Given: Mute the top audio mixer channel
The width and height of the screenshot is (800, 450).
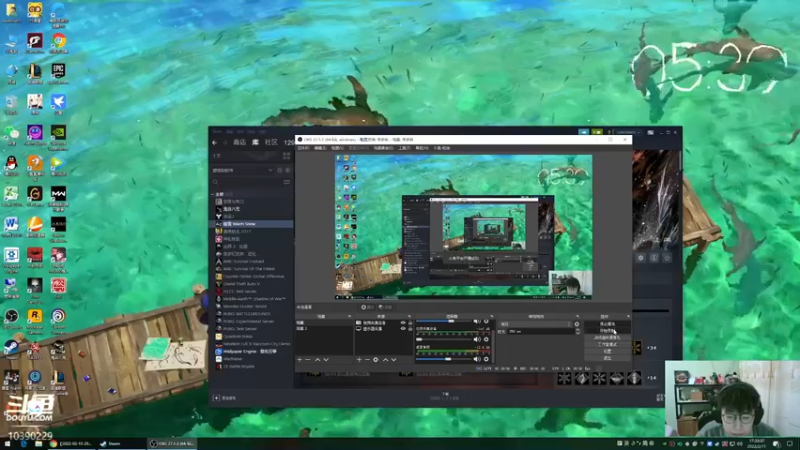Looking at the screenshot, I should click(477, 321).
